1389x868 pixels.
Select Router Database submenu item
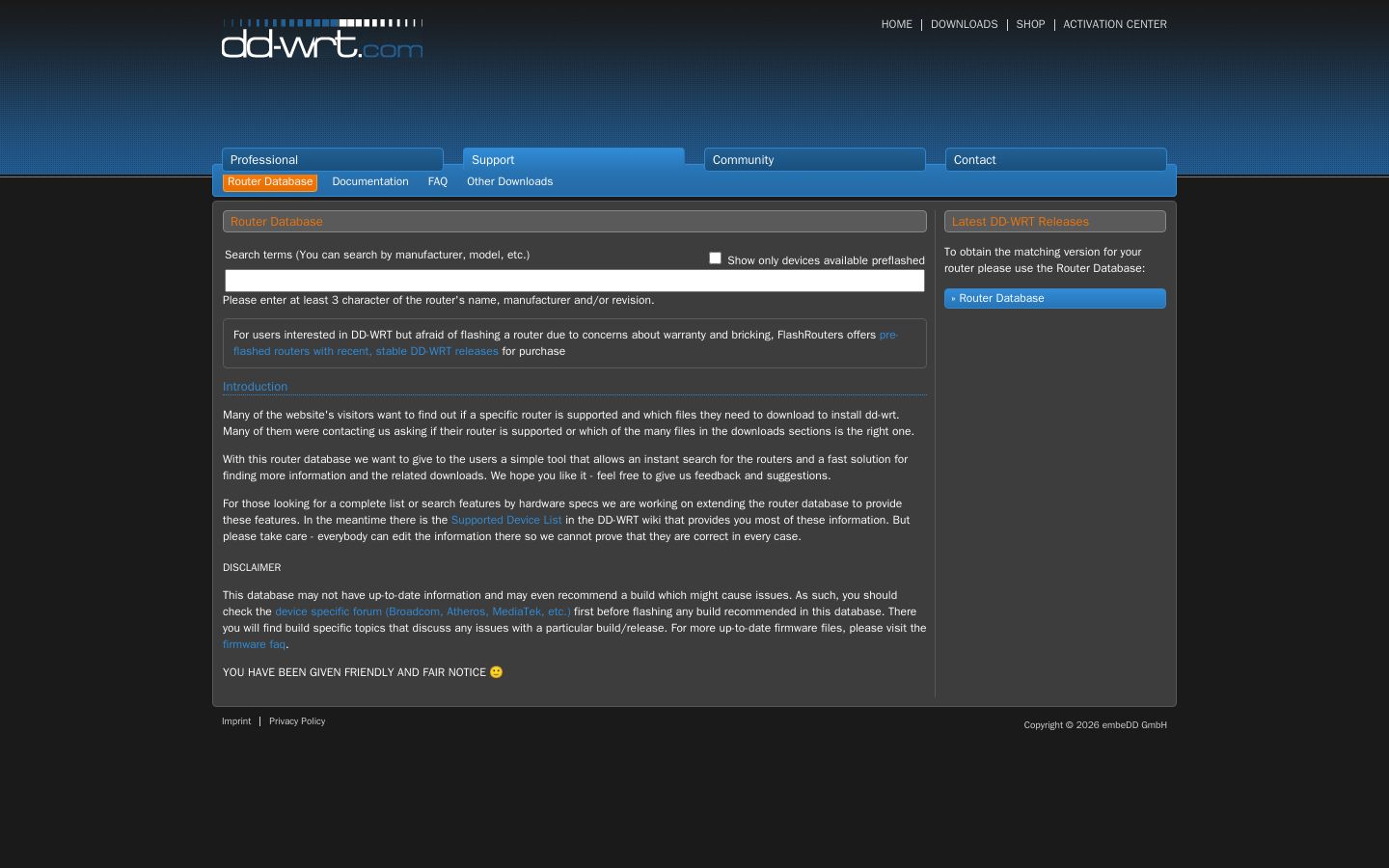[270, 182]
